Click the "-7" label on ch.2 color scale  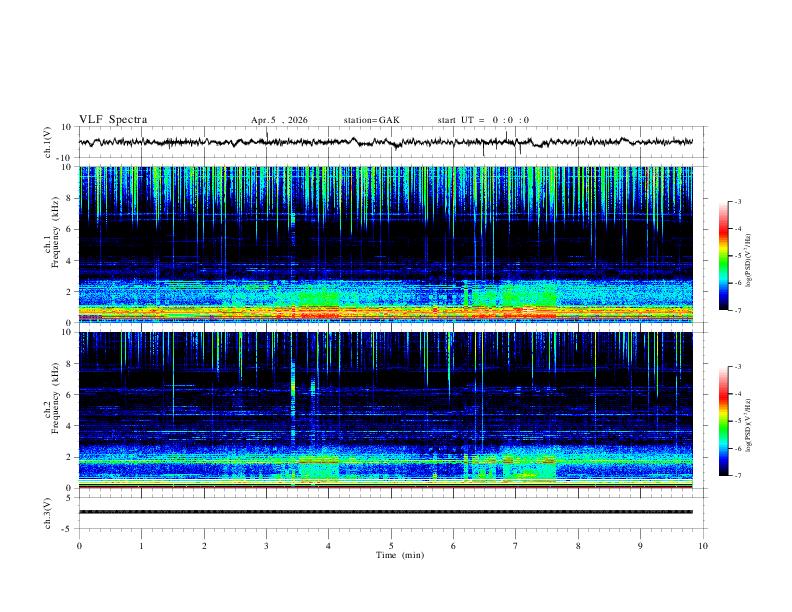(x=737, y=476)
